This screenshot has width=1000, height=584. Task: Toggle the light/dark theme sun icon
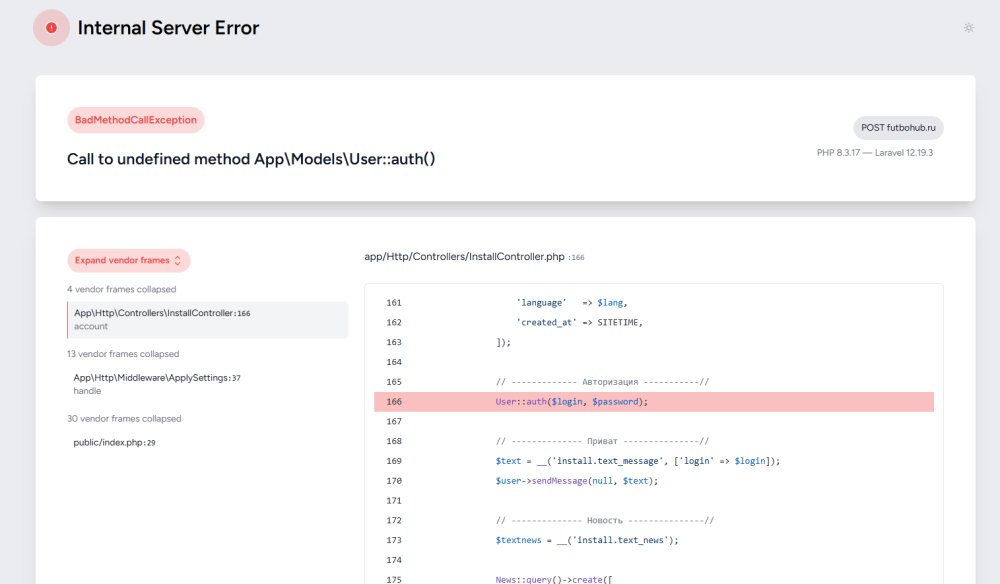point(968,28)
